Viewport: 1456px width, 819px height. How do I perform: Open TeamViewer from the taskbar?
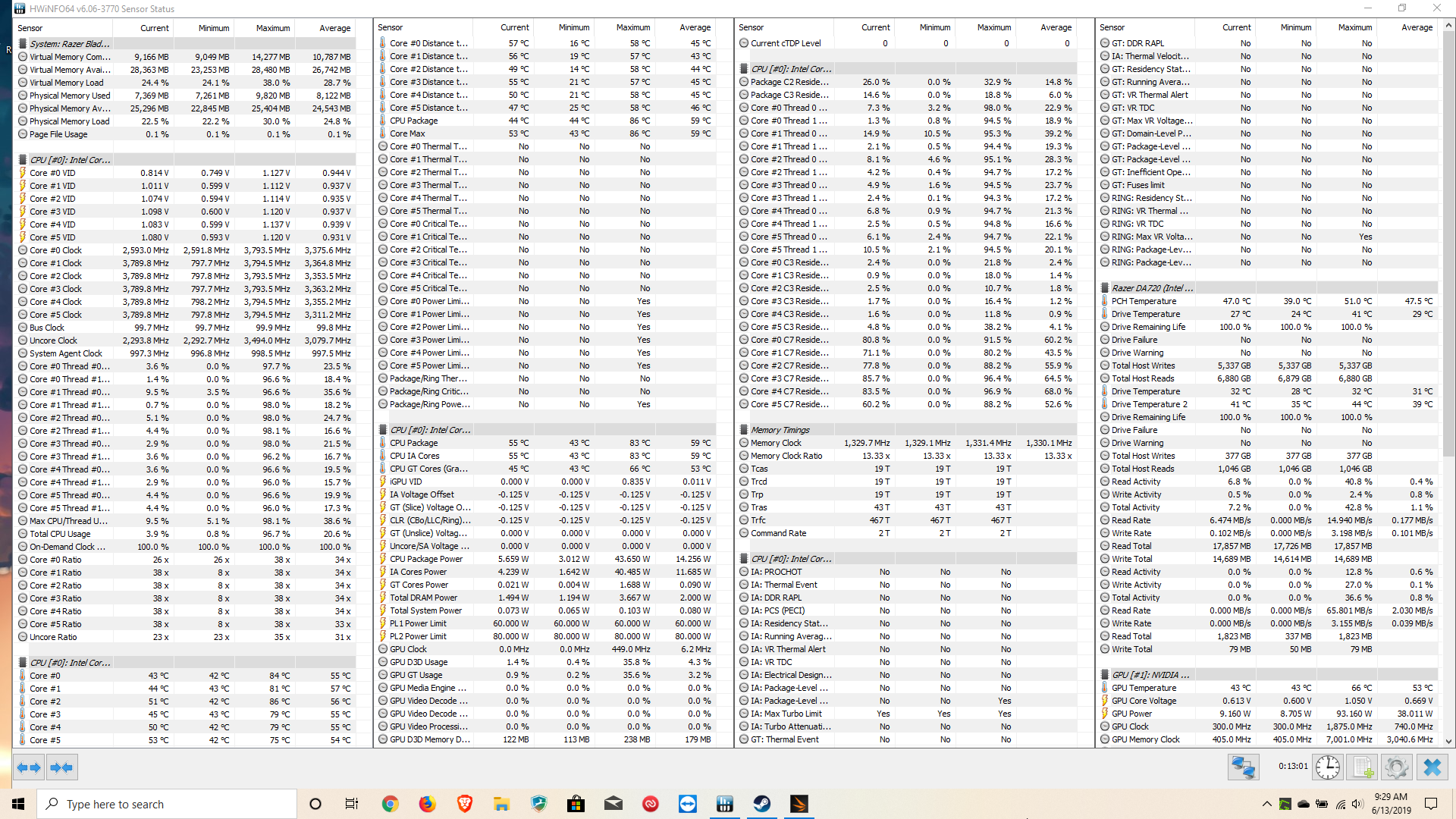coord(688,804)
